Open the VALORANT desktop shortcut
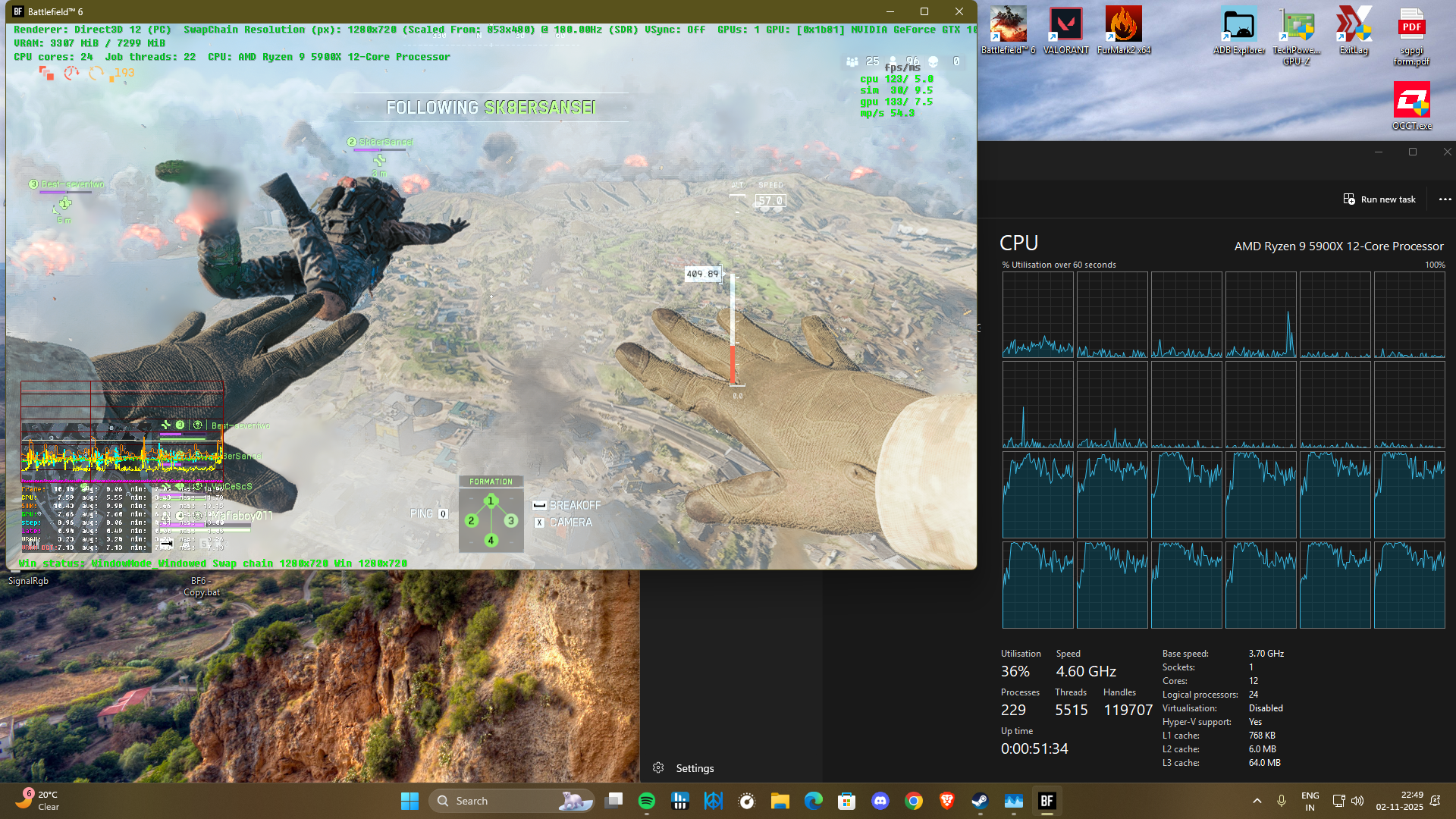This screenshot has width=1456, height=819. click(x=1065, y=30)
